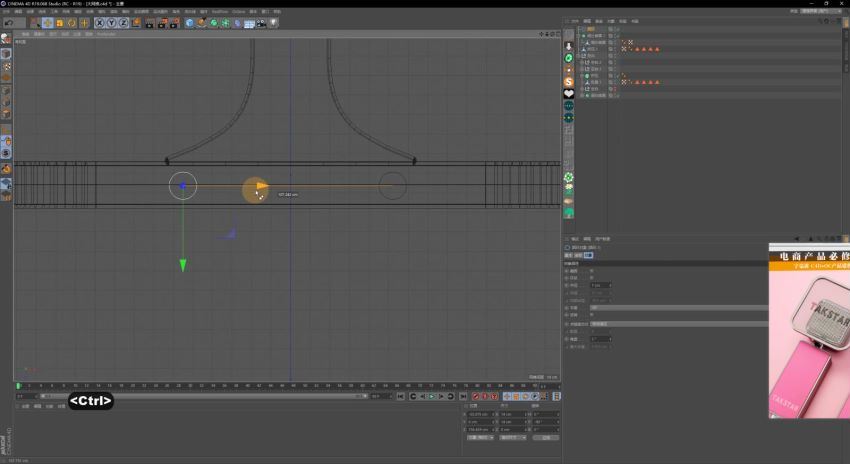850x464 pixels.
Task: Click the Make Editable icon in the left toolbar
Action: pyautogui.click(x=6, y=39)
